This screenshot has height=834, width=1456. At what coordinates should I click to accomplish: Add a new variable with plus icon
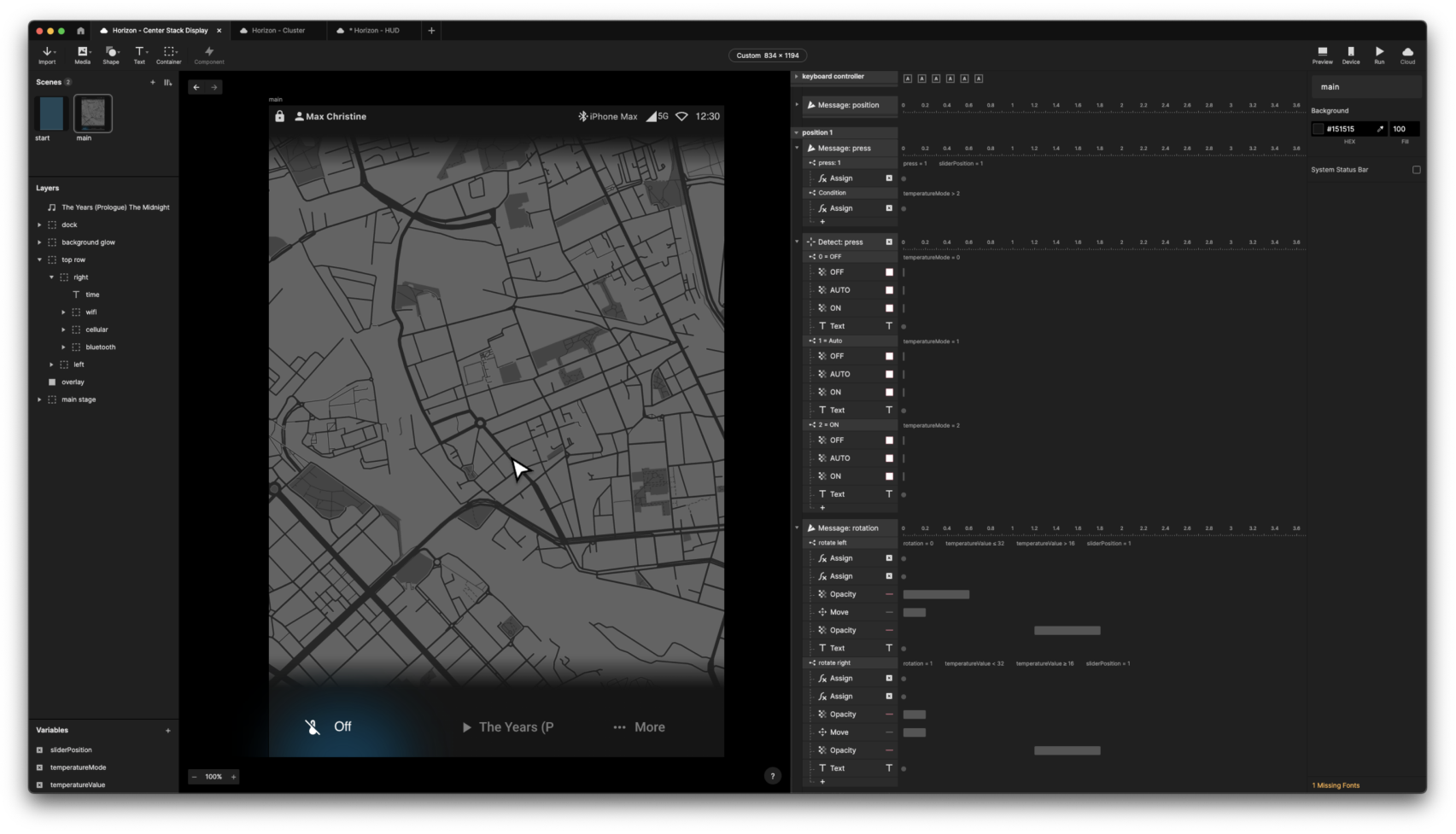click(168, 731)
